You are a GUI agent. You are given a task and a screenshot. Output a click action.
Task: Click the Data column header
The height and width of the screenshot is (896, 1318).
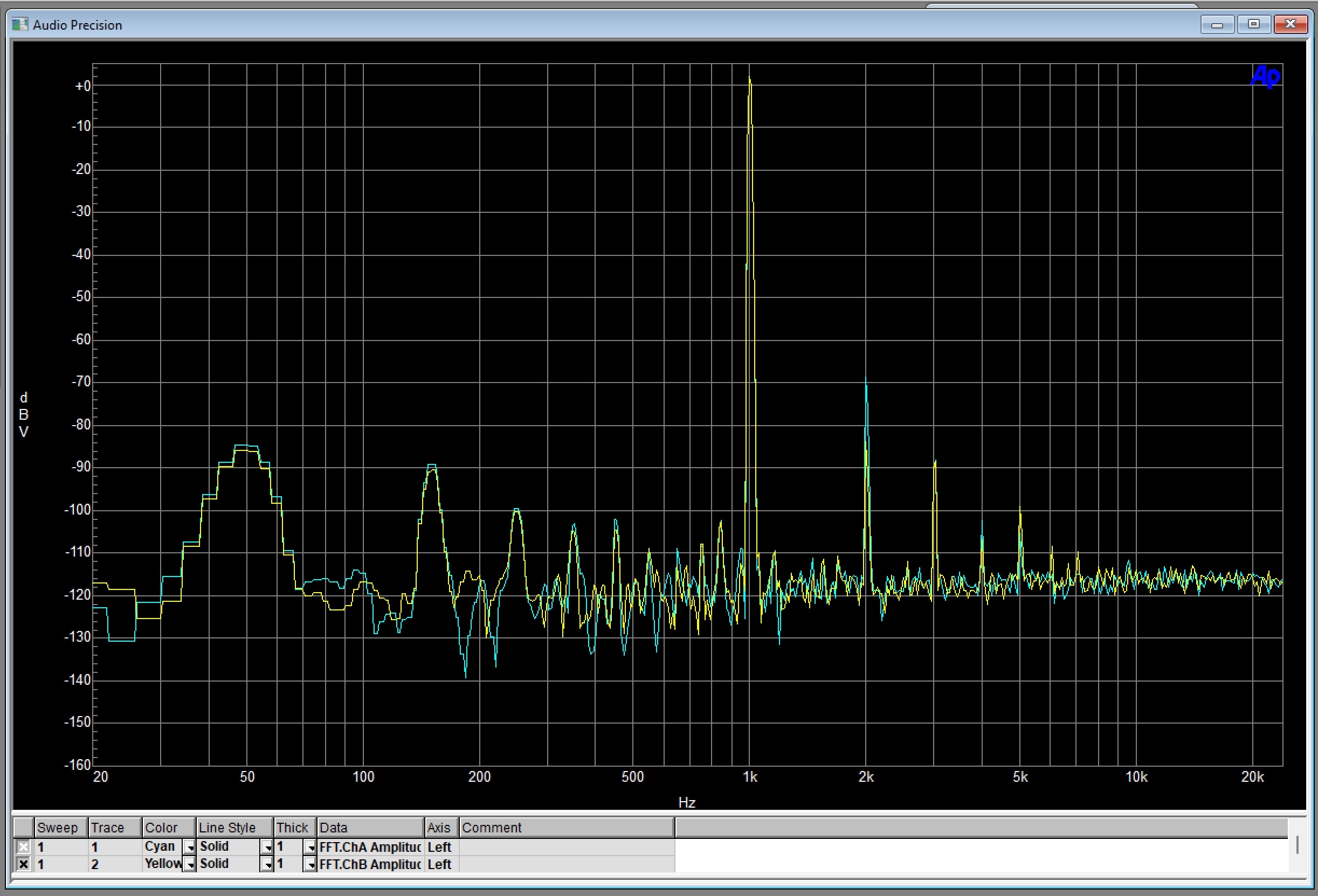click(370, 828)
